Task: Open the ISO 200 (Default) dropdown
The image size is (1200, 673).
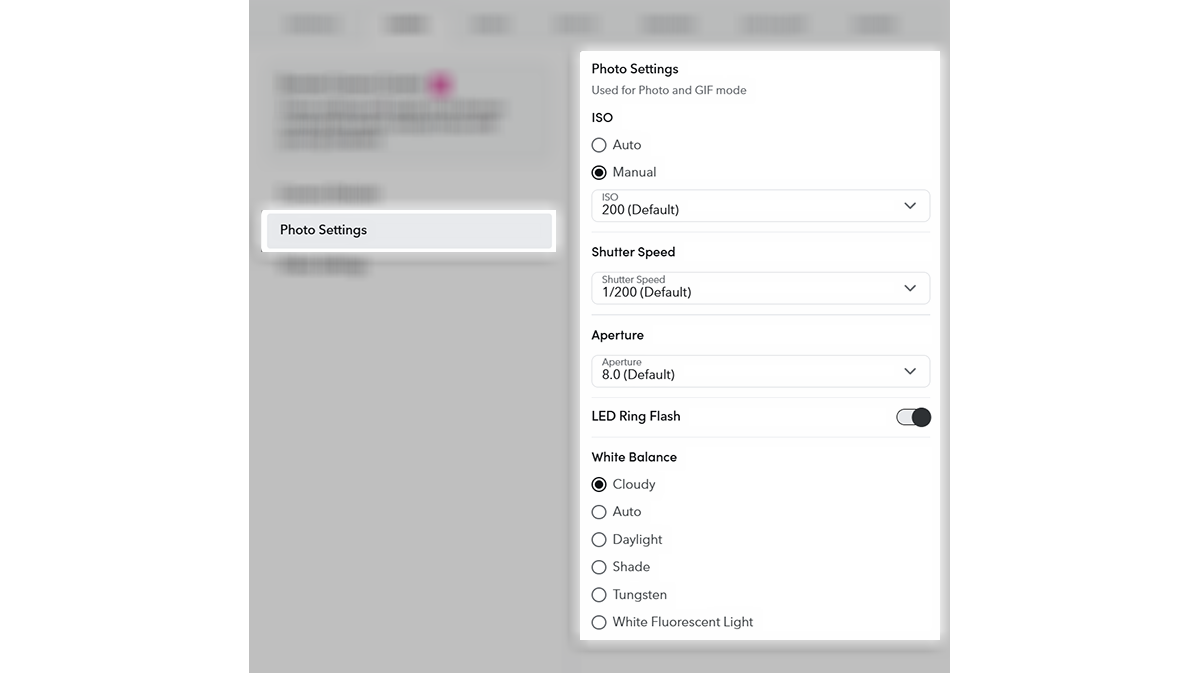Action: (x=760, y=205)
